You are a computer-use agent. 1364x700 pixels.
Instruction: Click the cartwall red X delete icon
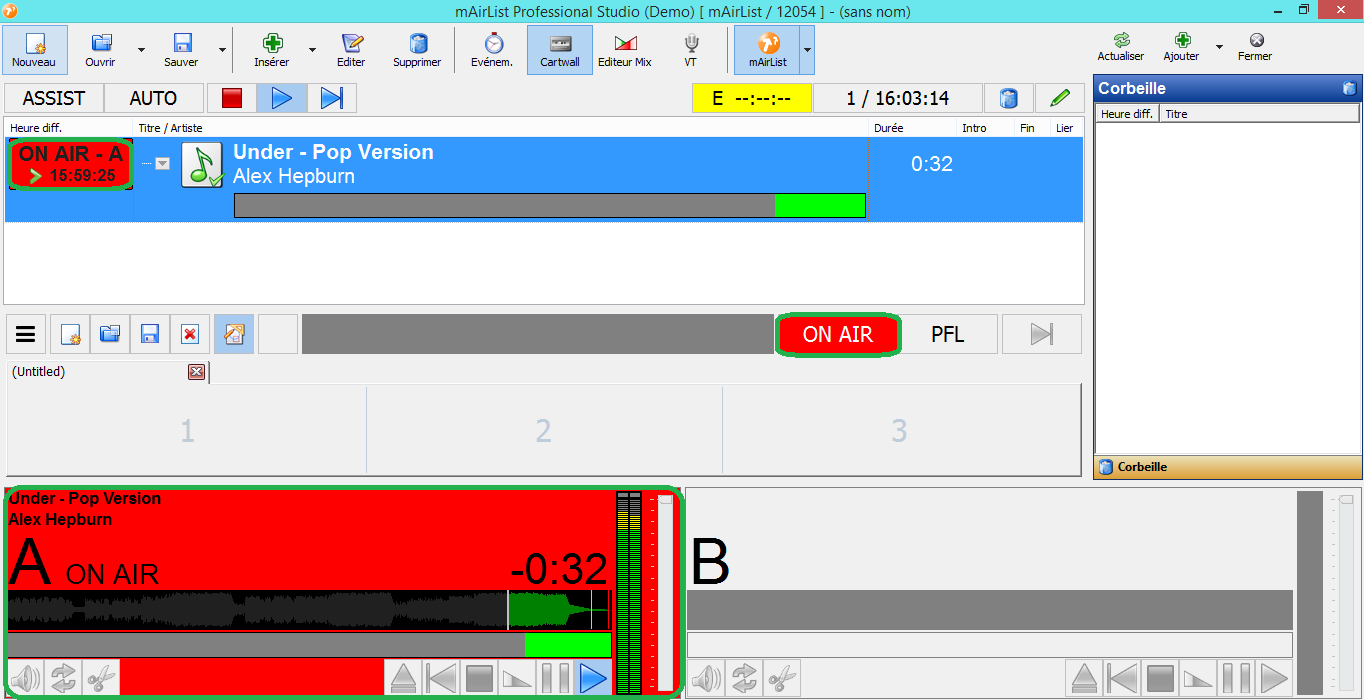click(x=189, y=334)
